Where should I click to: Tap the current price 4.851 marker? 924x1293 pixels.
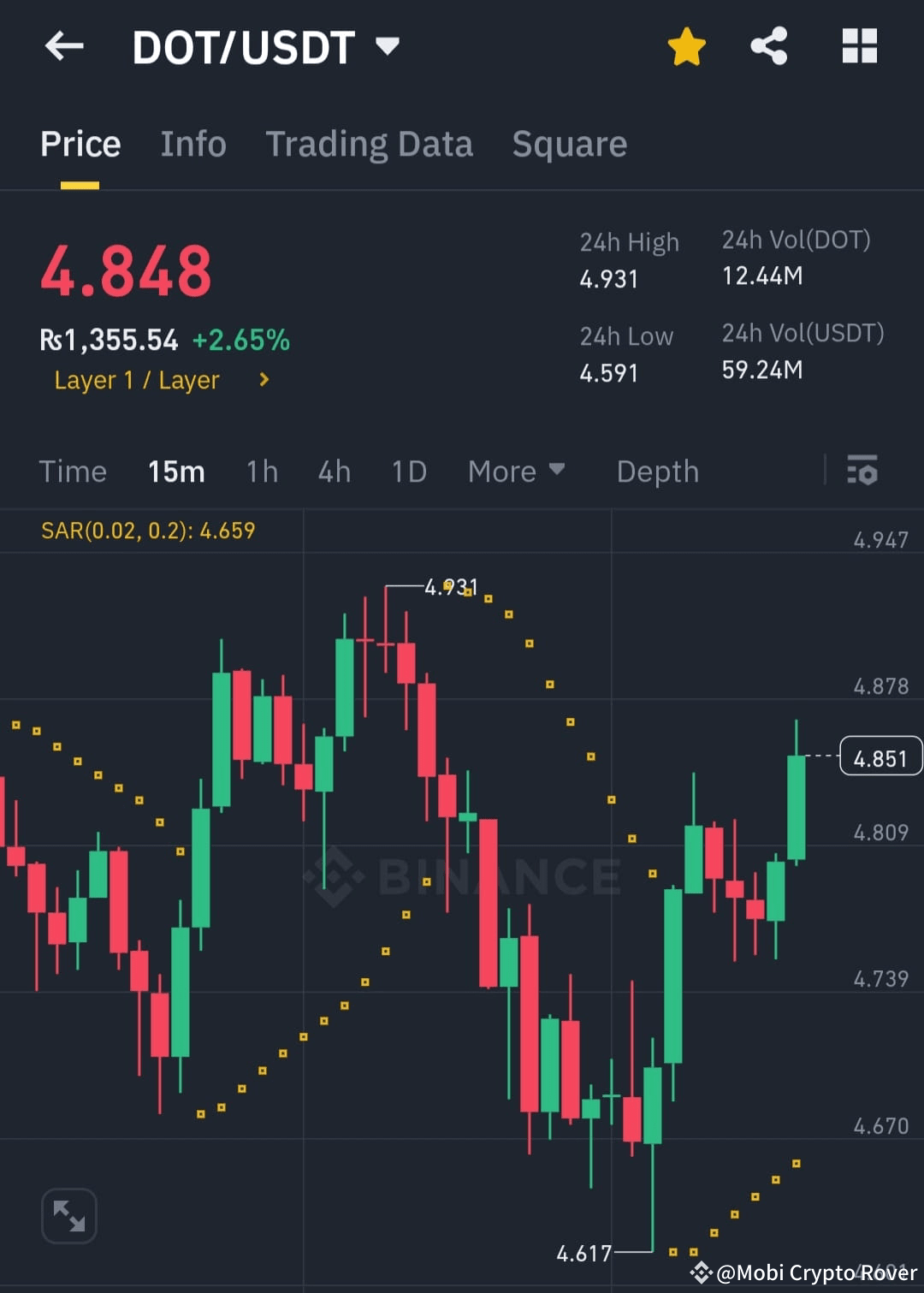pyautogui.click(x=881, y=756)
